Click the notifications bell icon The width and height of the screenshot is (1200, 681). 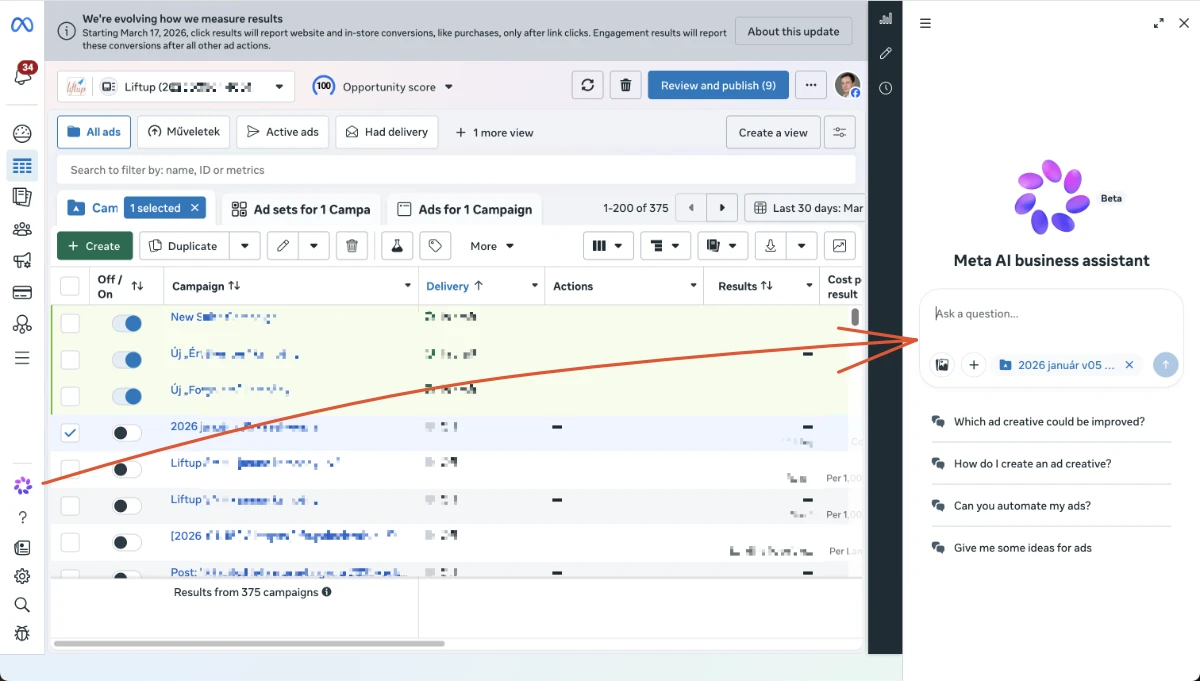click(22, 76)
